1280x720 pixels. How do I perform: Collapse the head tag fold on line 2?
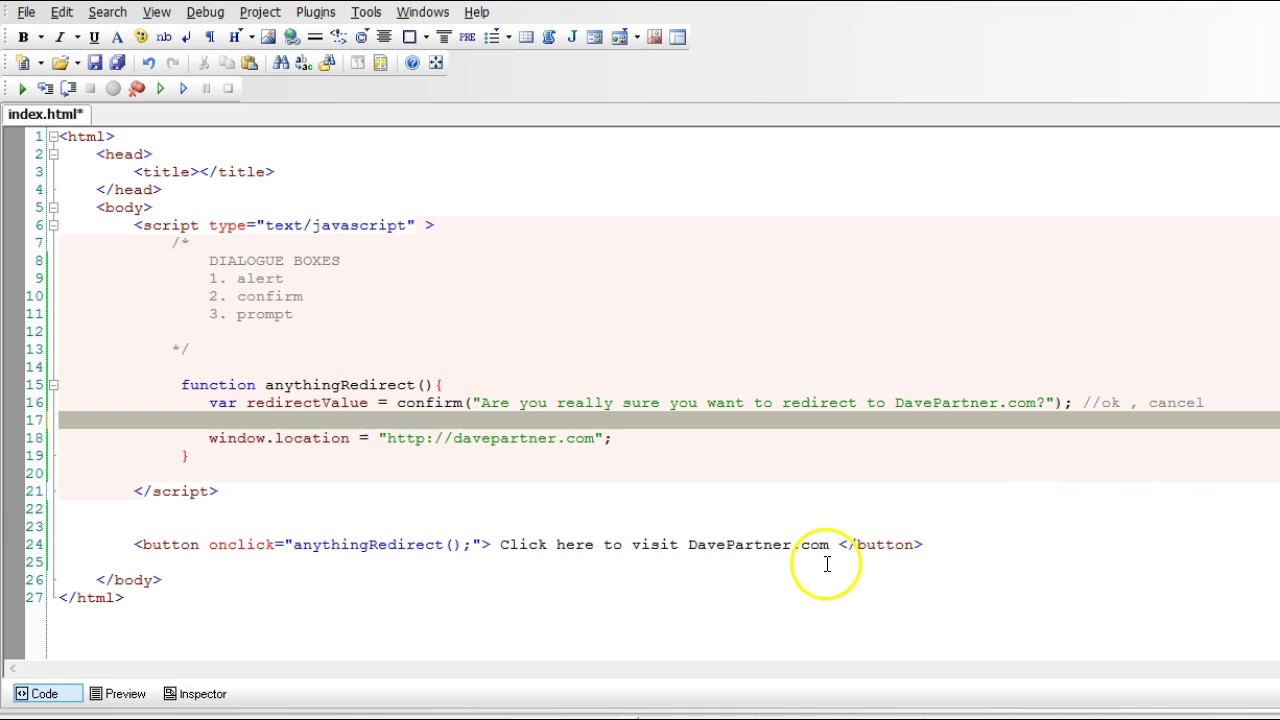53,154
